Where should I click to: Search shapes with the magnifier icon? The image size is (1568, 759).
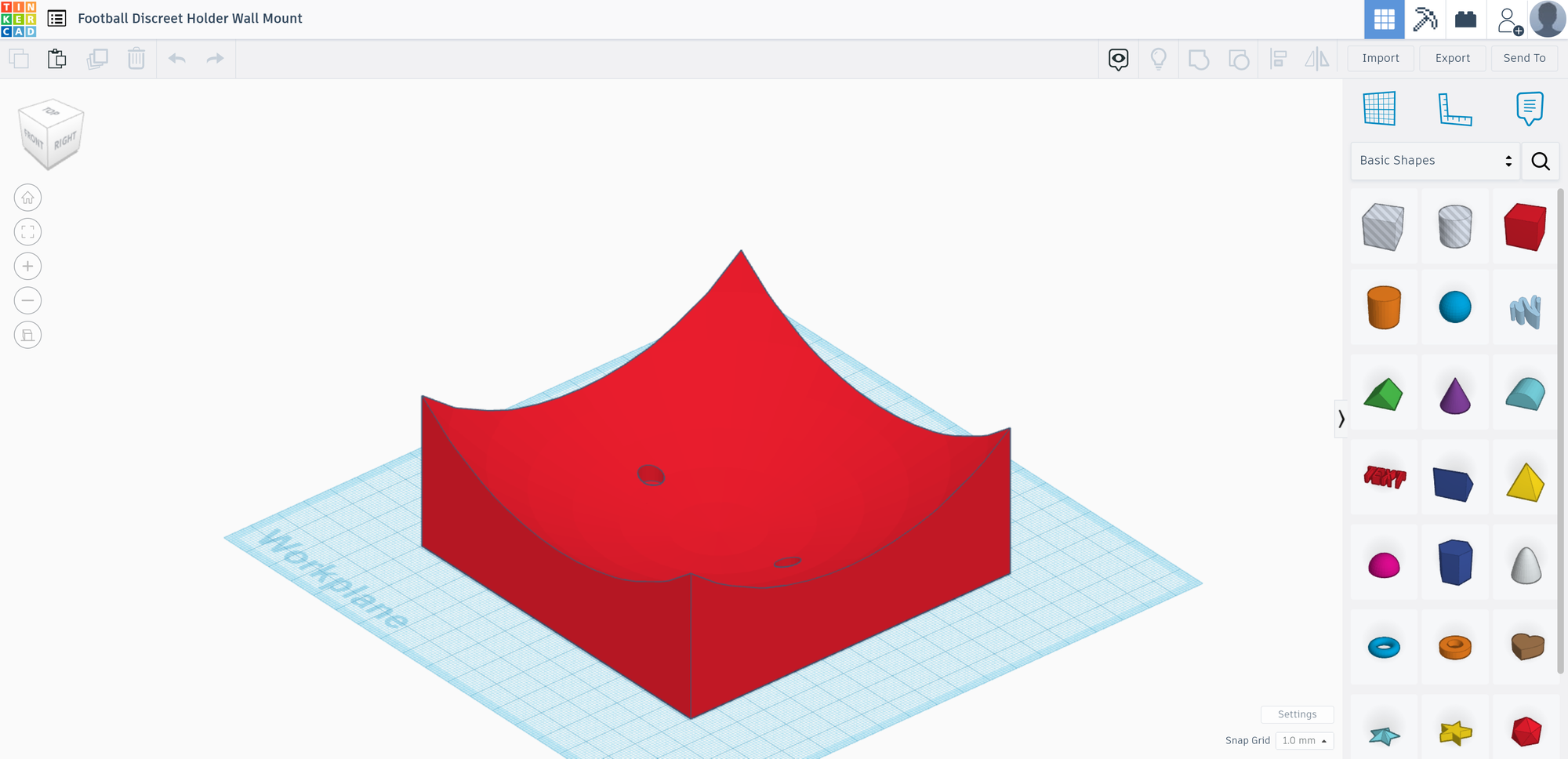pyautogui.click(x=1541, y=161)
